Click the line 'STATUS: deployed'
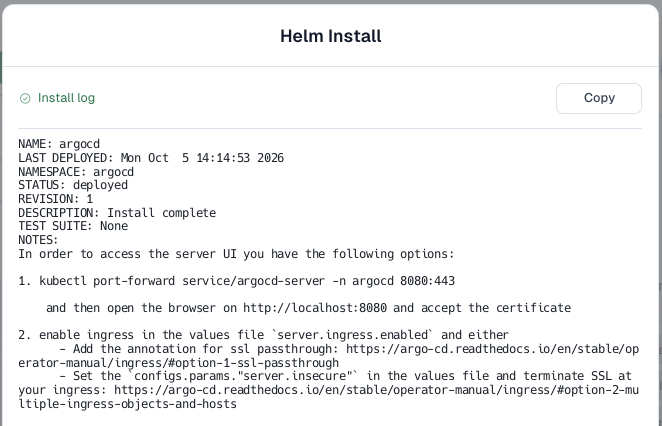The image size is (662, 426). coord(73,185)
